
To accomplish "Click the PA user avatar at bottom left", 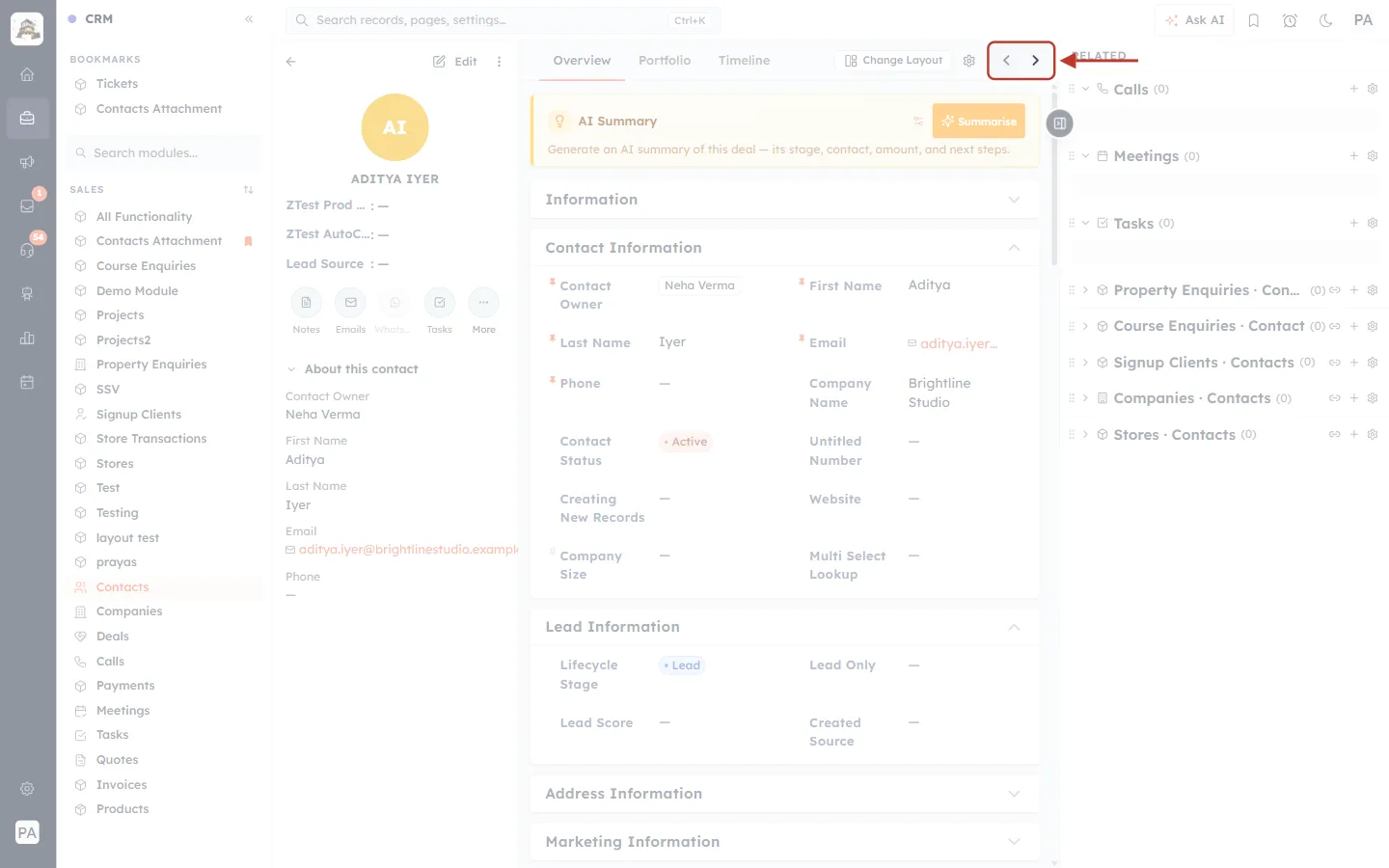I will coord(27,832).
